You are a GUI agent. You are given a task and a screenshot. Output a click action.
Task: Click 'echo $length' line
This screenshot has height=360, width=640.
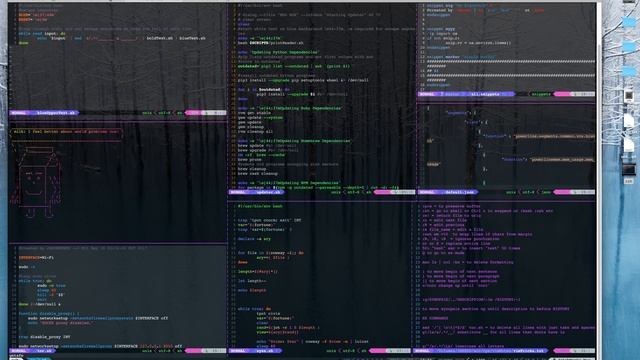[252, 290]
